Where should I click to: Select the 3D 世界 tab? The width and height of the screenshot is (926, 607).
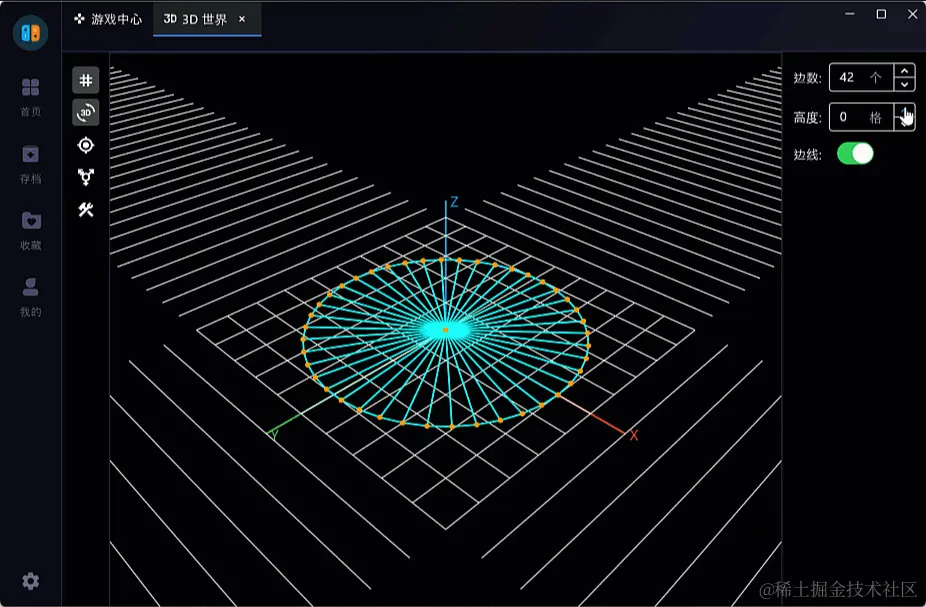(x=195, y=19)
